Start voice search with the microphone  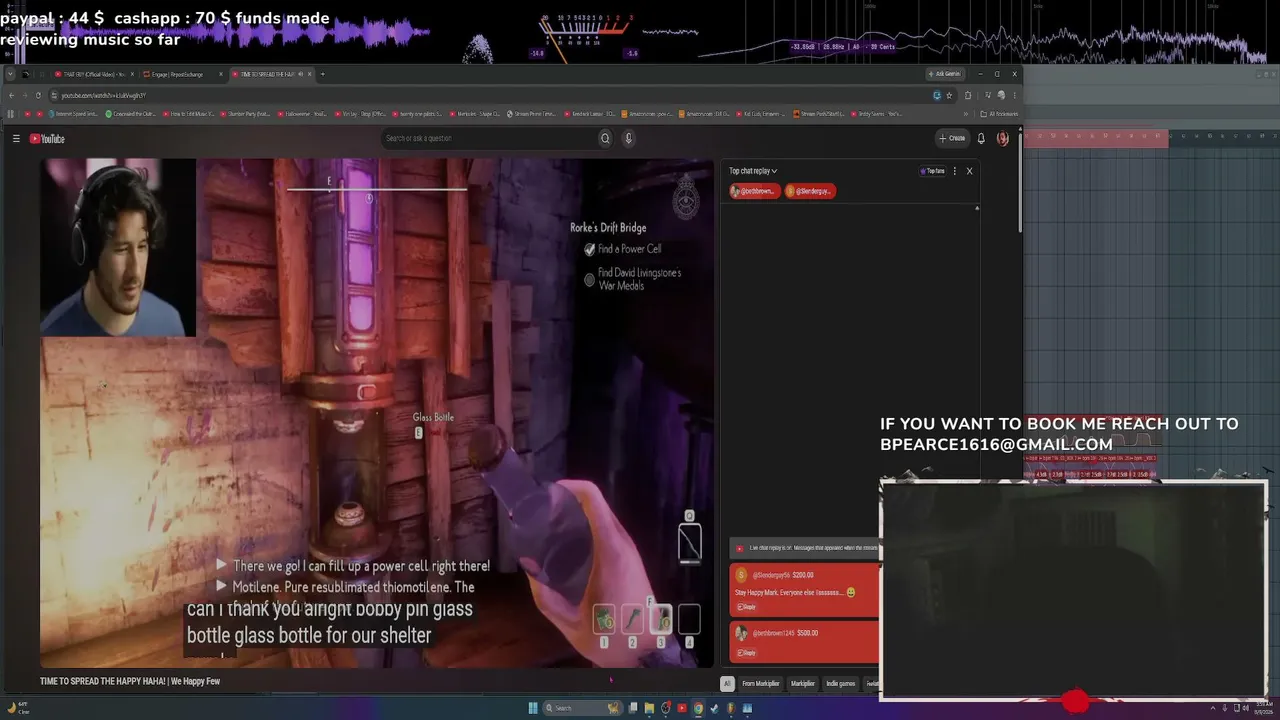629,138
